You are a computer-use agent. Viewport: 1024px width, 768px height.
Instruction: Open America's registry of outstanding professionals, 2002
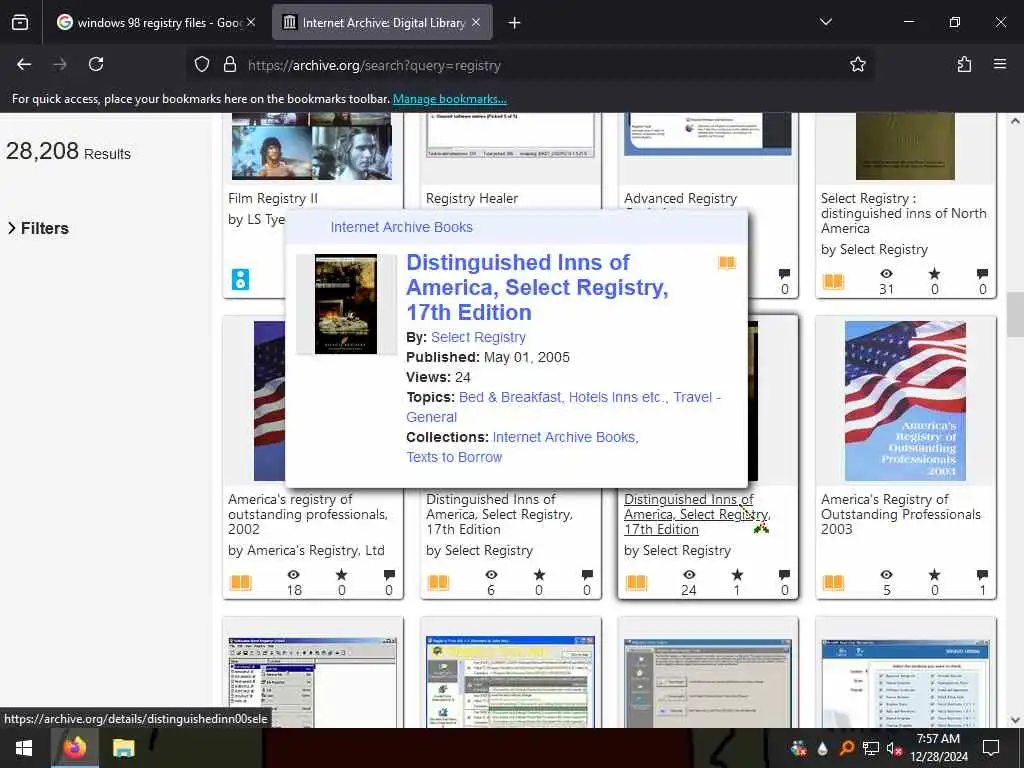pos(308,515)
